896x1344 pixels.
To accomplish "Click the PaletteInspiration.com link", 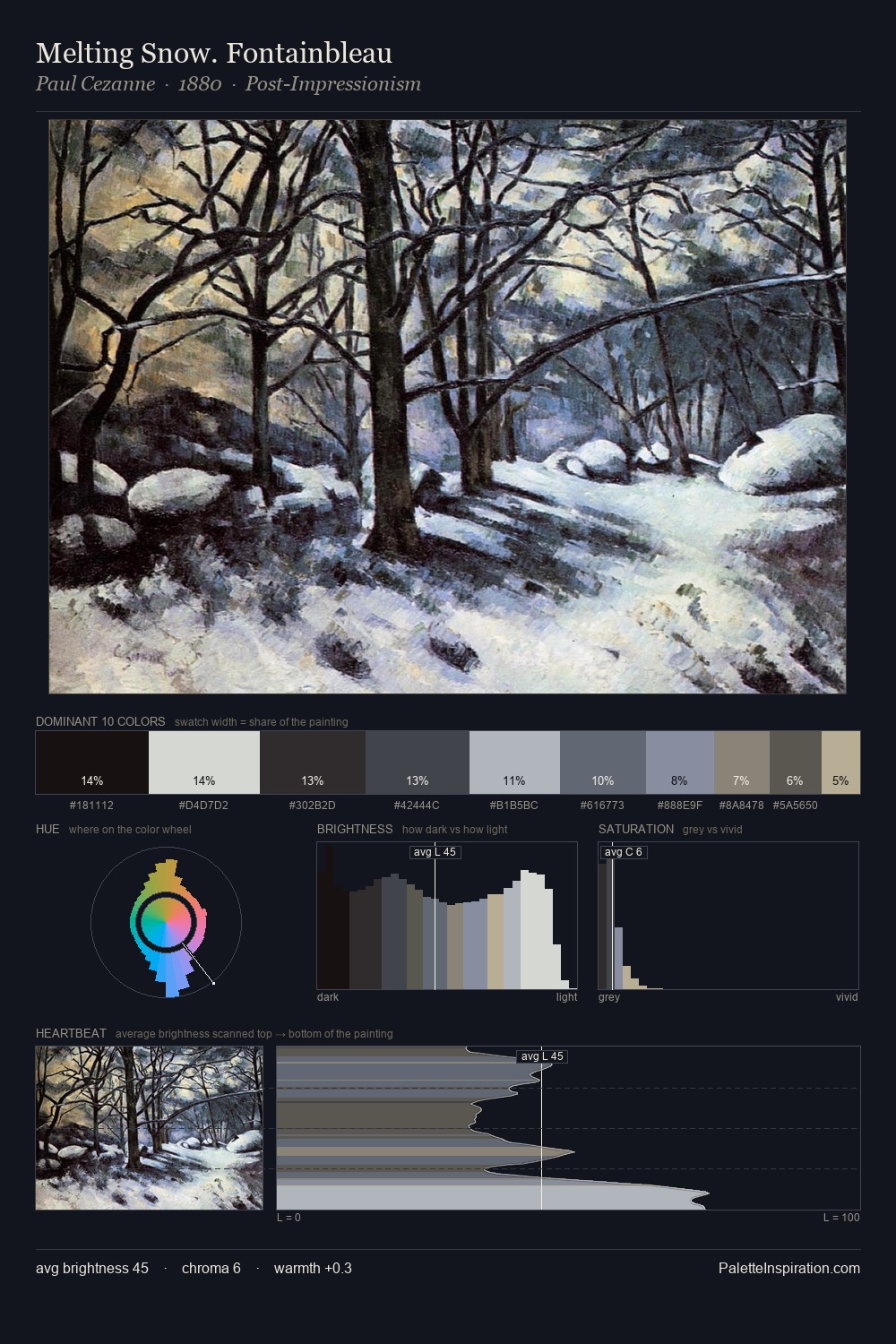I will point(789,1268).
